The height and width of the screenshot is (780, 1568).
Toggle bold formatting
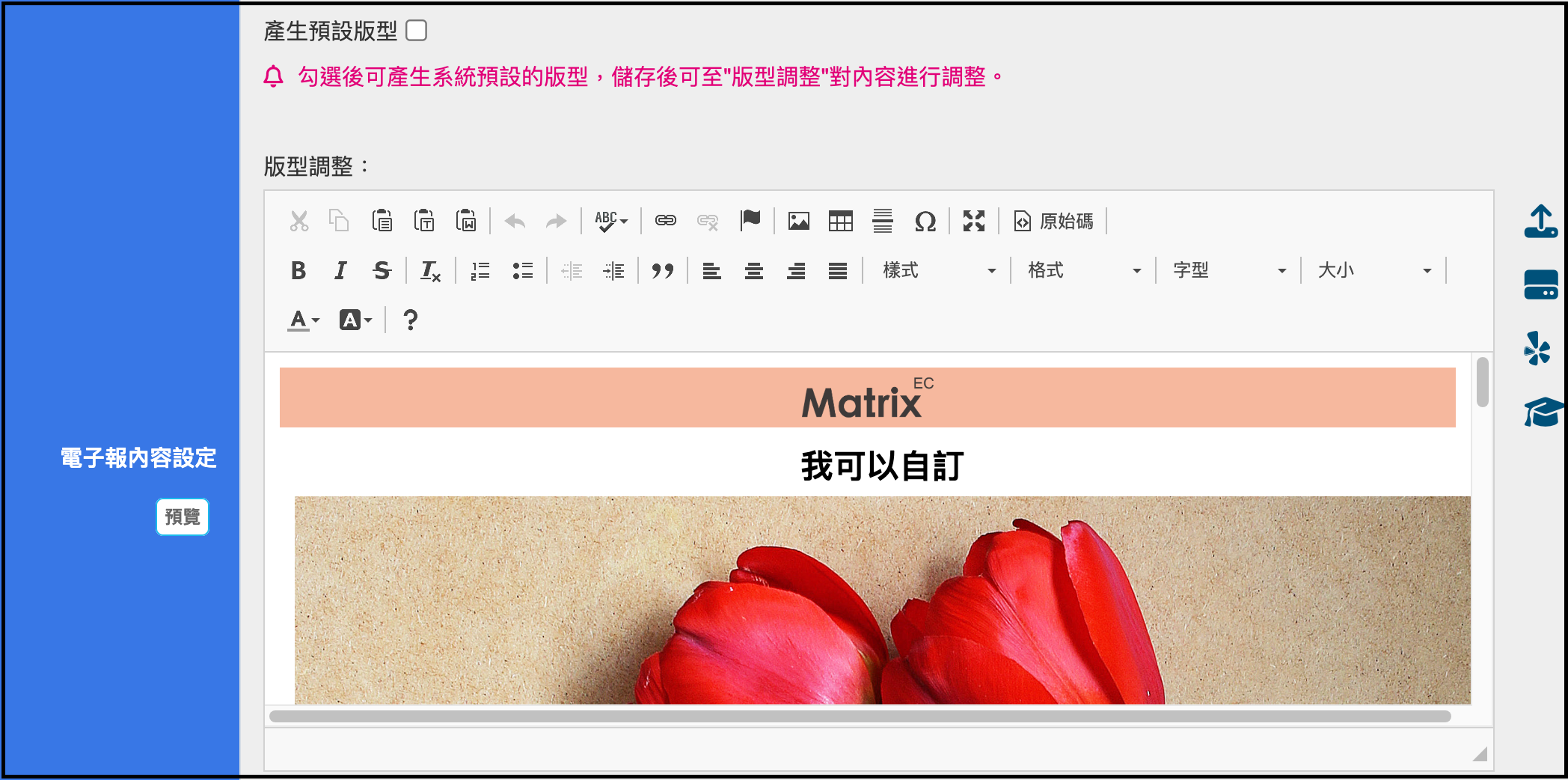pos(298,271)
